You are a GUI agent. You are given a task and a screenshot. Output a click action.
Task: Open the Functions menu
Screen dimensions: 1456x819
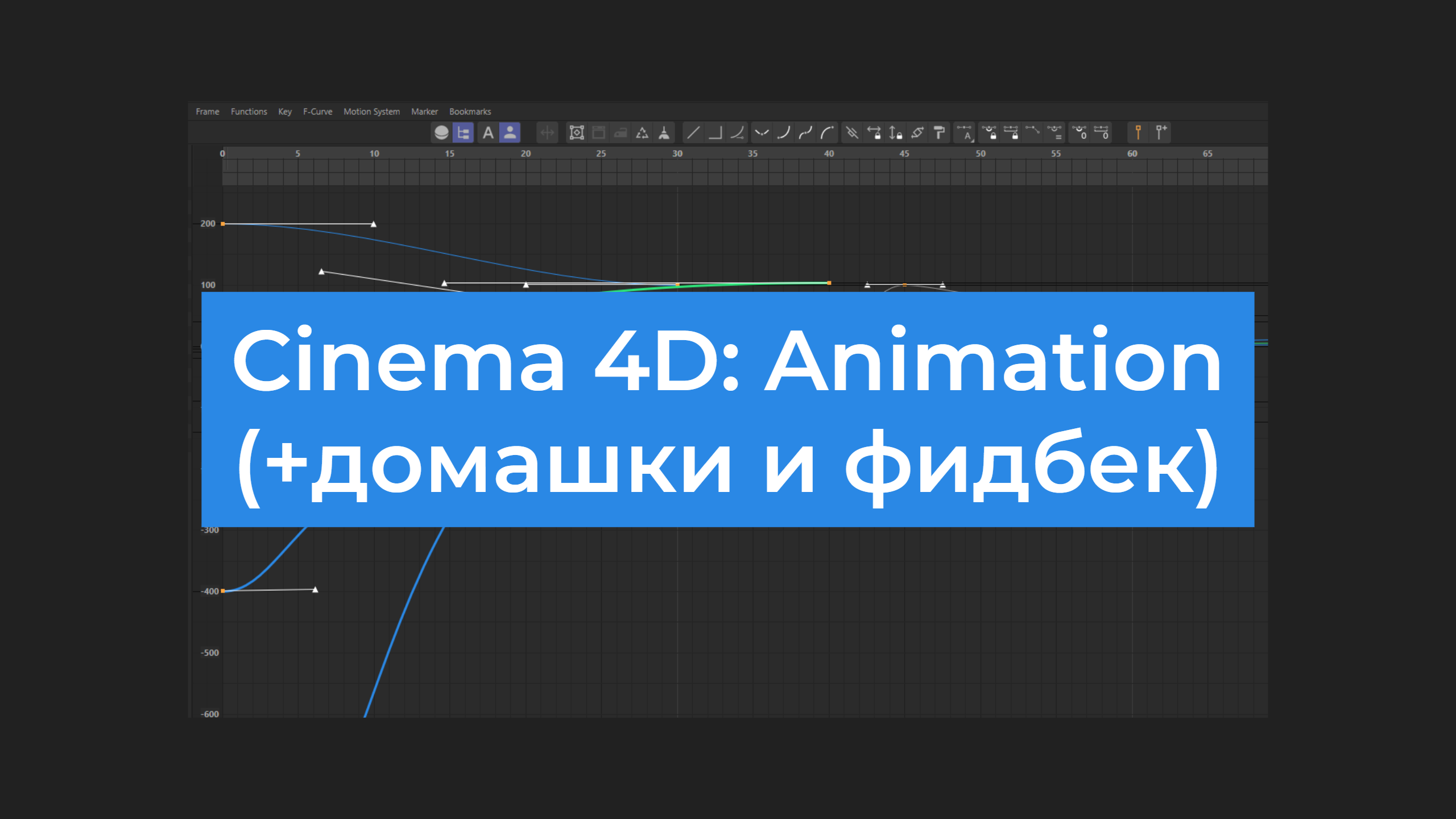tap(249, 111)
